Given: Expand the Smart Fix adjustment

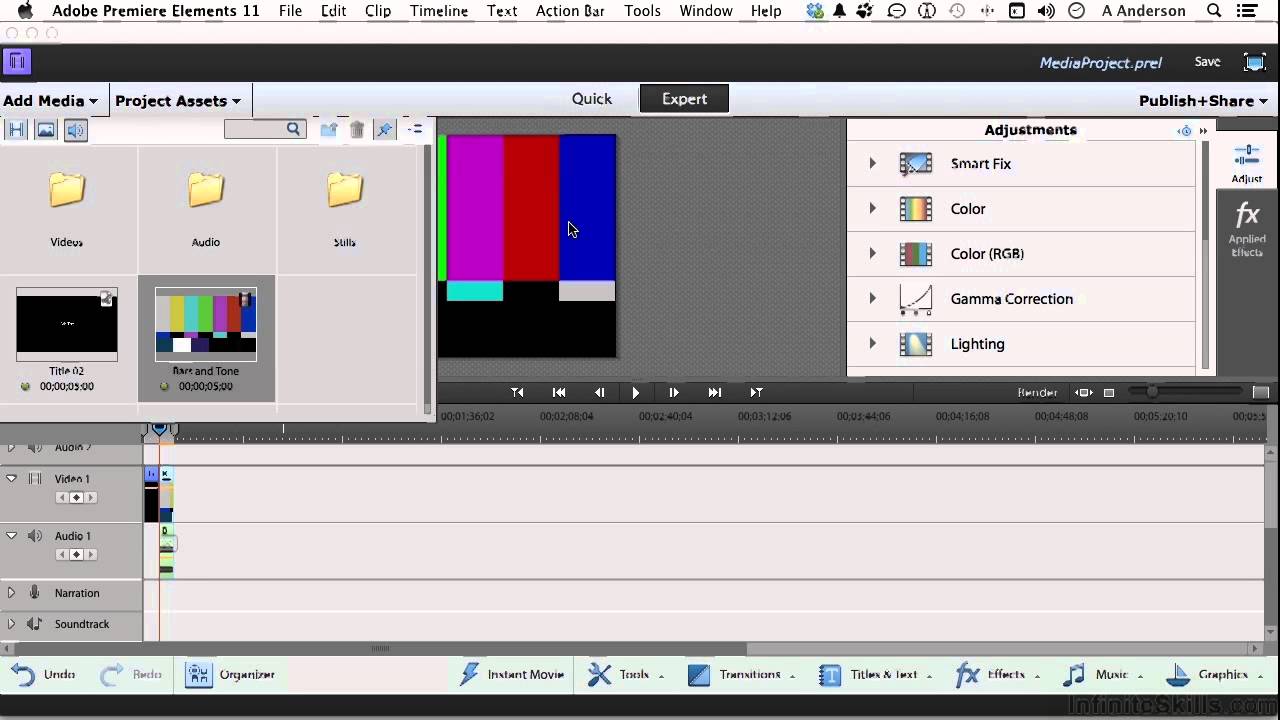Looking at the screenshot, I should click(872, 163).
